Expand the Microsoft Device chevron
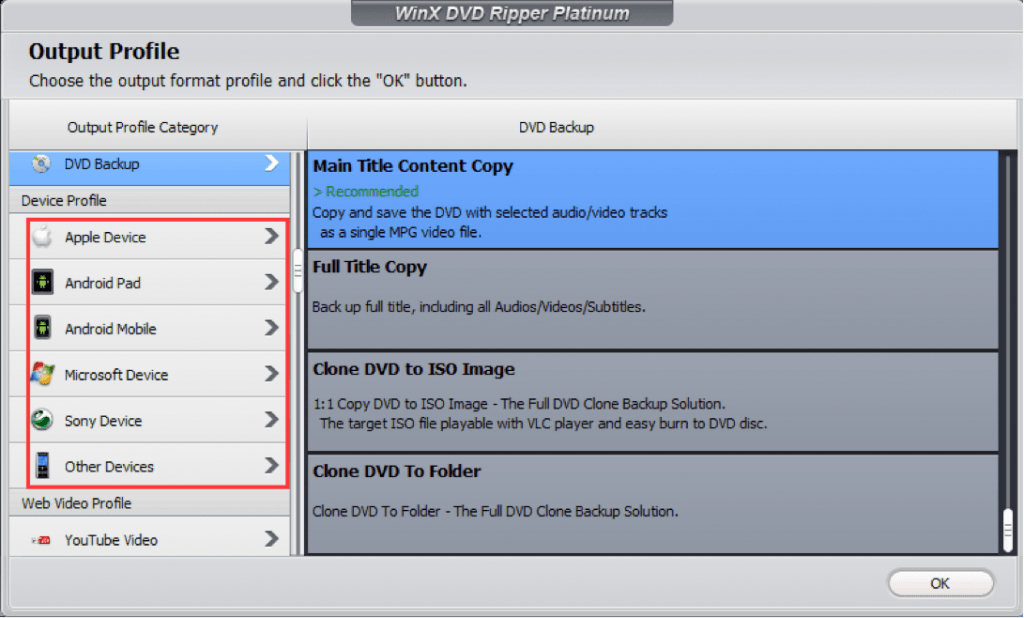This screenshot has height=618, width=1024. 272,374
